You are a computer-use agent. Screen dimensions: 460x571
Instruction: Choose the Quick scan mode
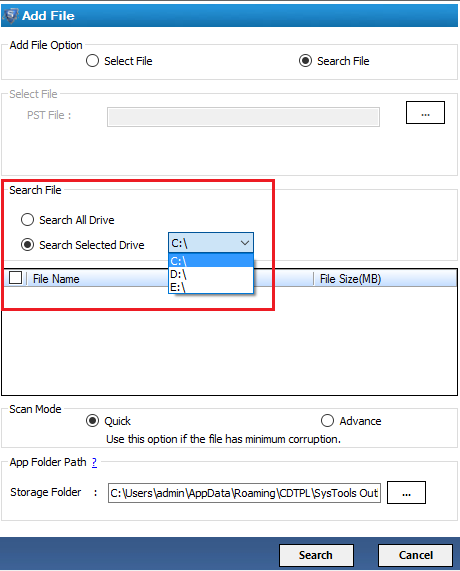tap(93, 421)
